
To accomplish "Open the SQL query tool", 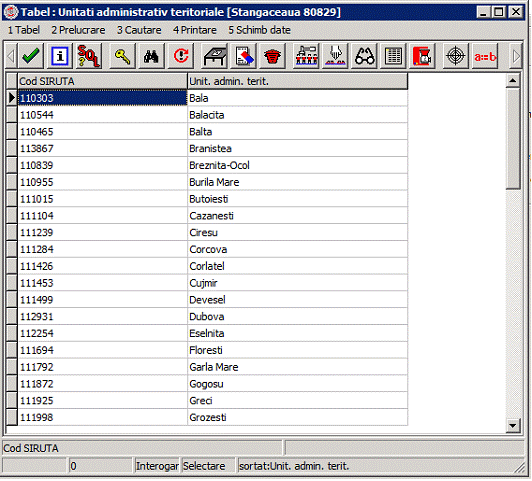I will pyautogui.click(x=89, y=56).
